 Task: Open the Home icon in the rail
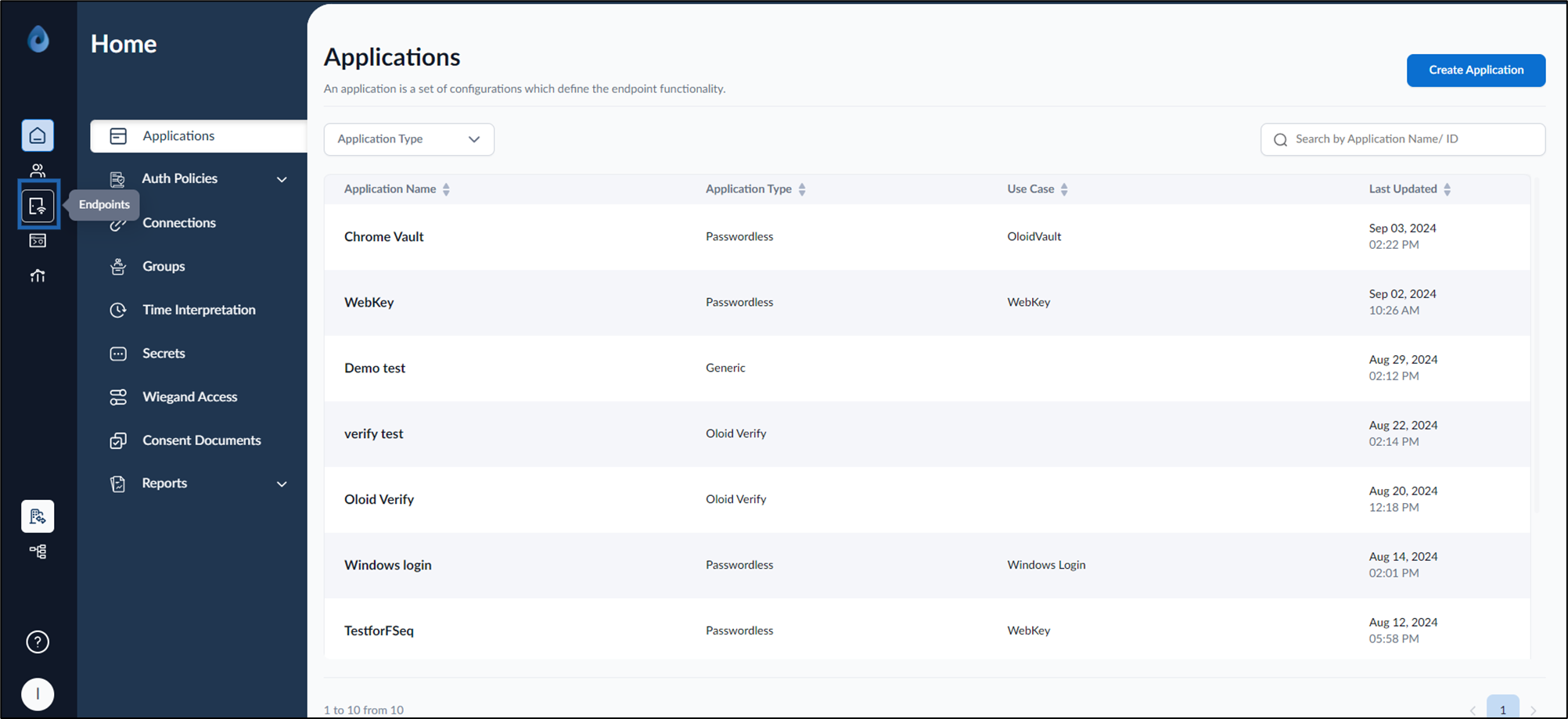click(x=38, y=135)
